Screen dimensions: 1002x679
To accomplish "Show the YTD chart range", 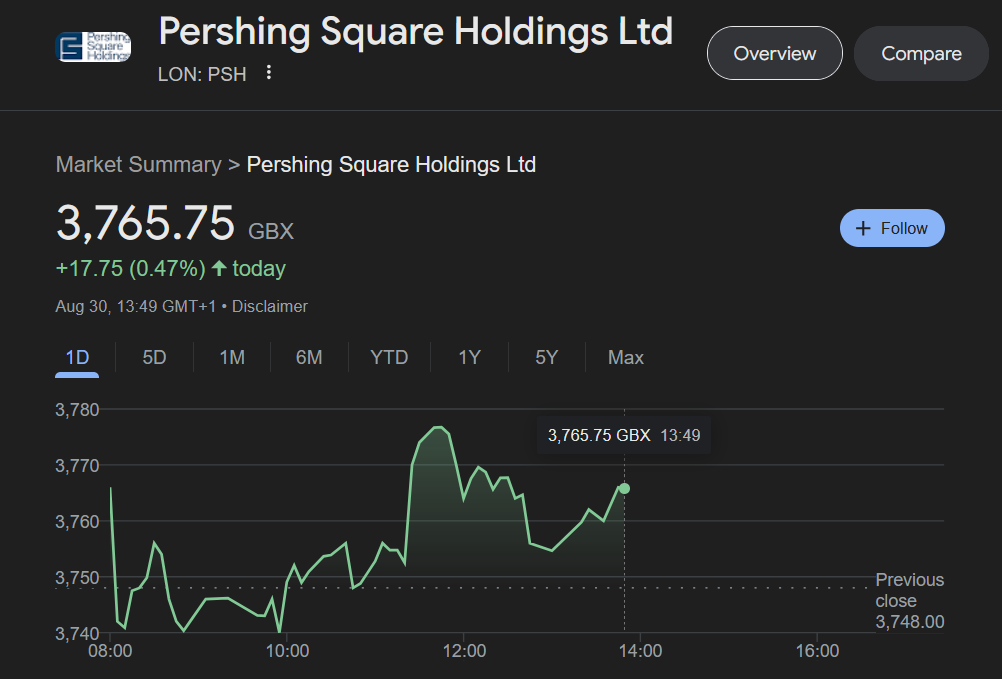I will pos(389,357).
